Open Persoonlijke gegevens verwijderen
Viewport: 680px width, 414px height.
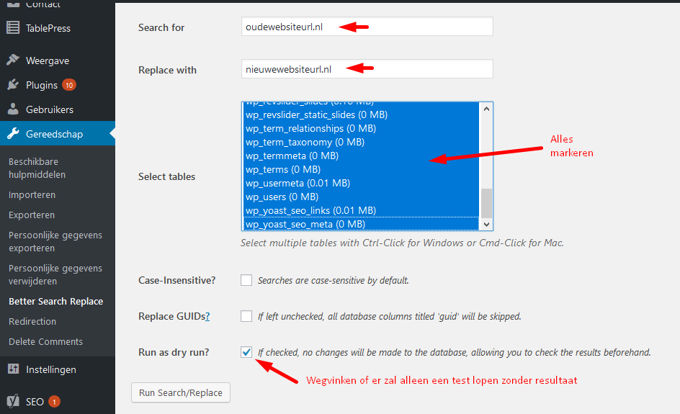pos(56,274)
